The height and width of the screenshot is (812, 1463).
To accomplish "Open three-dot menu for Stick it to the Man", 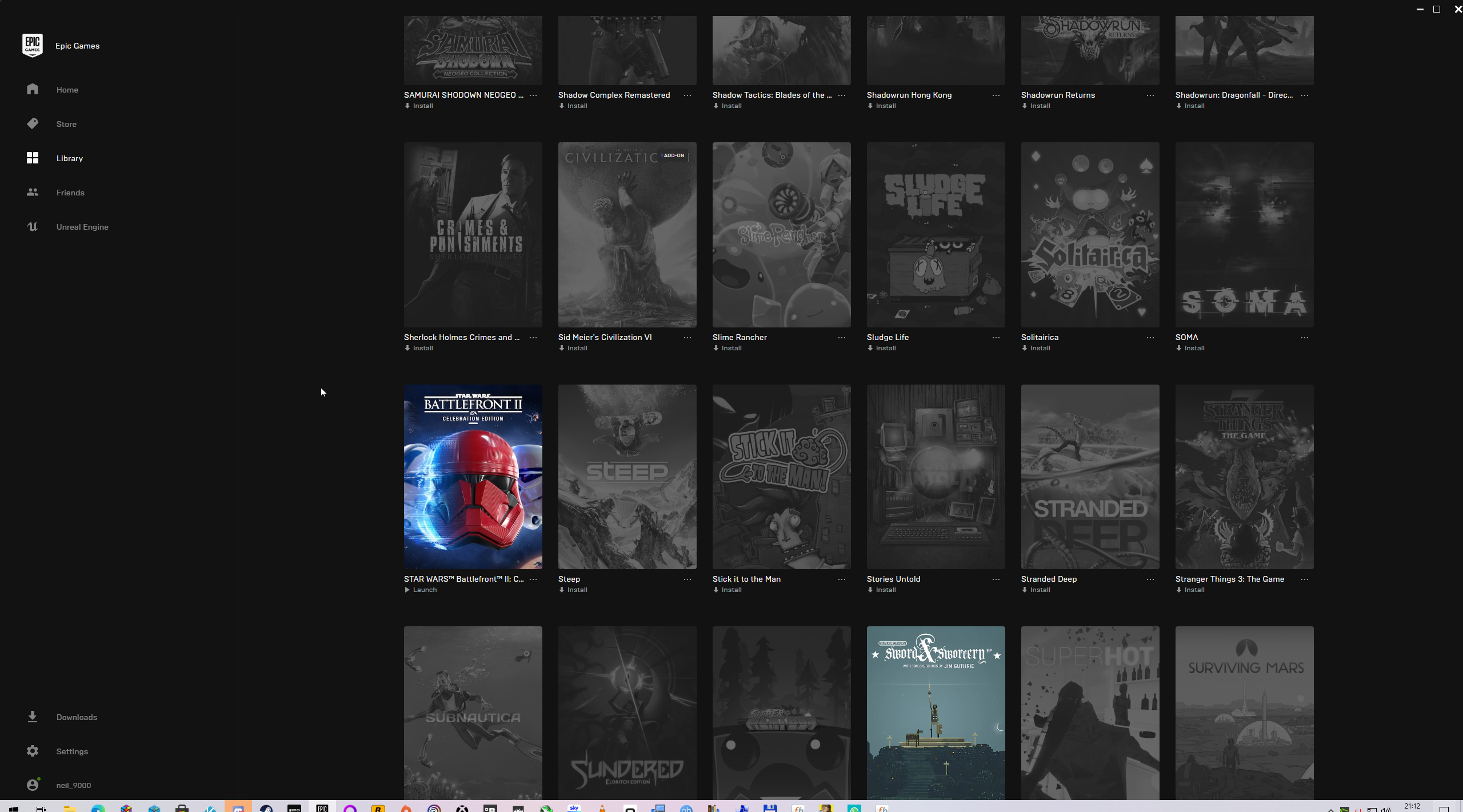I will pyautogui.click(x=842, y=579).
